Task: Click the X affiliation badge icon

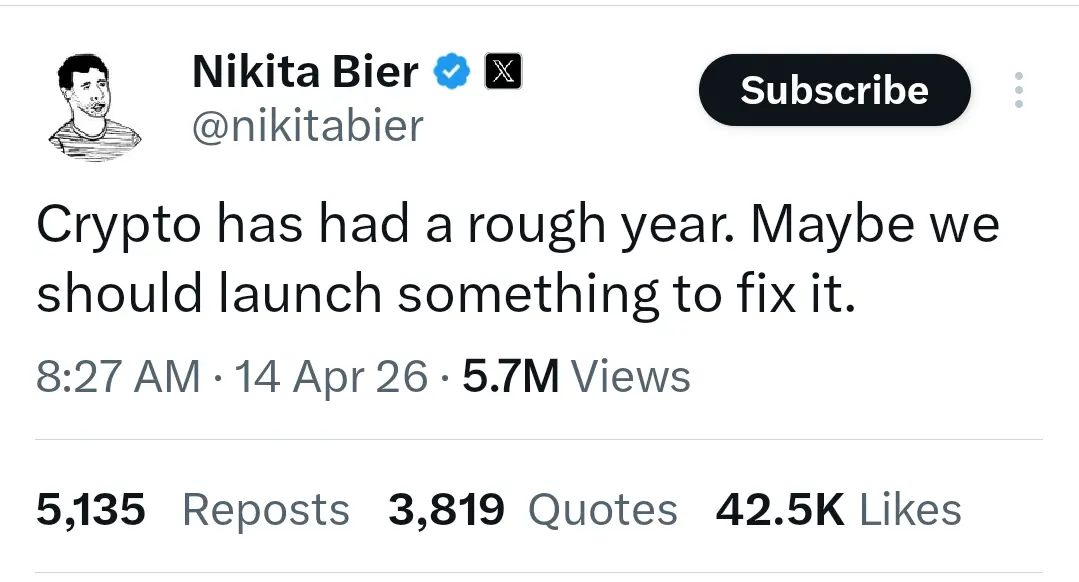Action: [x=503, y=72]
